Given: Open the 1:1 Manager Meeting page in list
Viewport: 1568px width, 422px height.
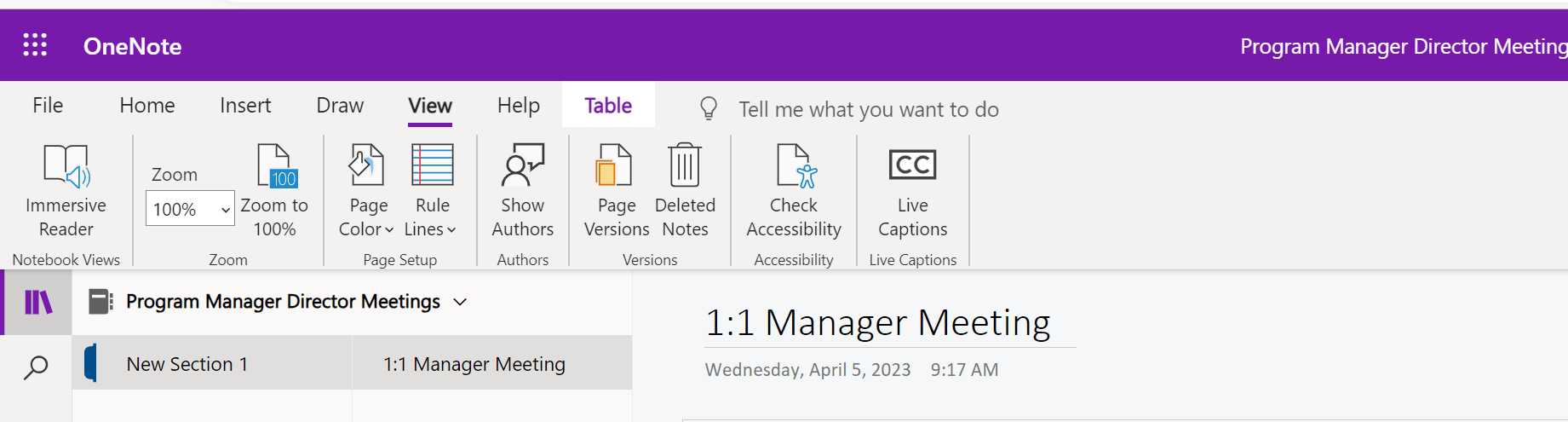Looking at the screenshot, I should coord(474,364).
